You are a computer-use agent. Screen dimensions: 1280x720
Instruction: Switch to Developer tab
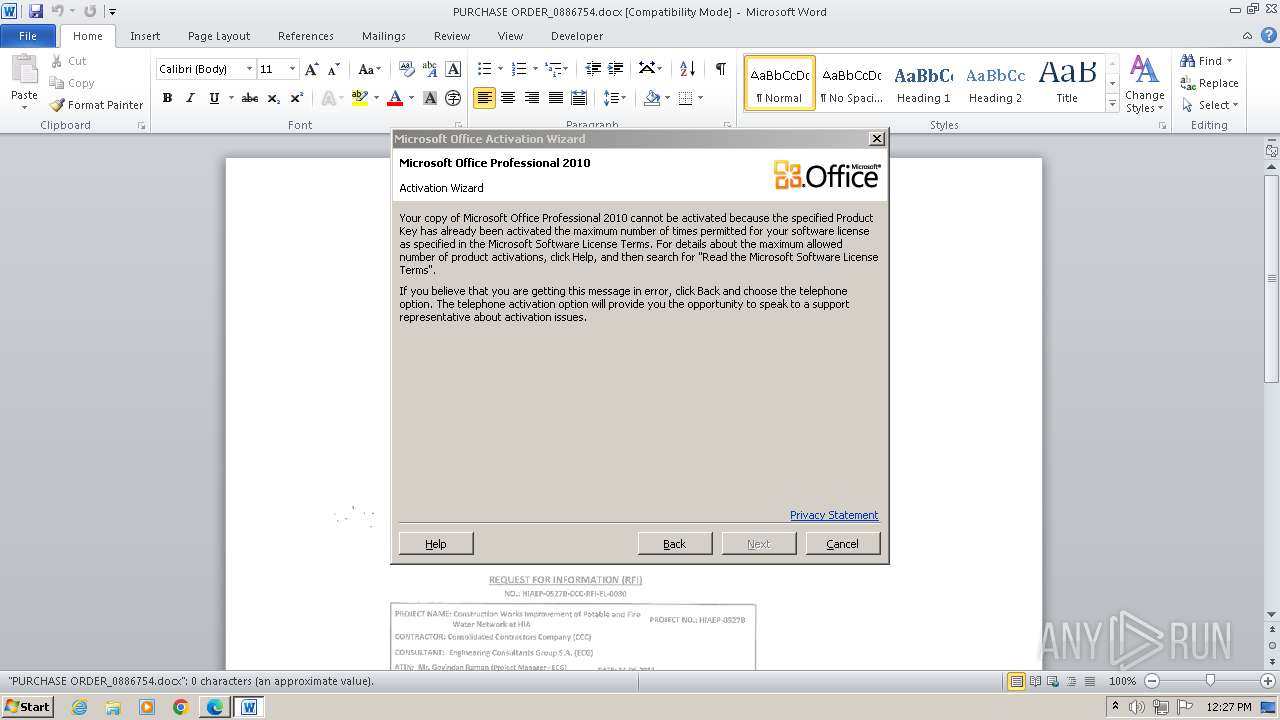(577, 36)
